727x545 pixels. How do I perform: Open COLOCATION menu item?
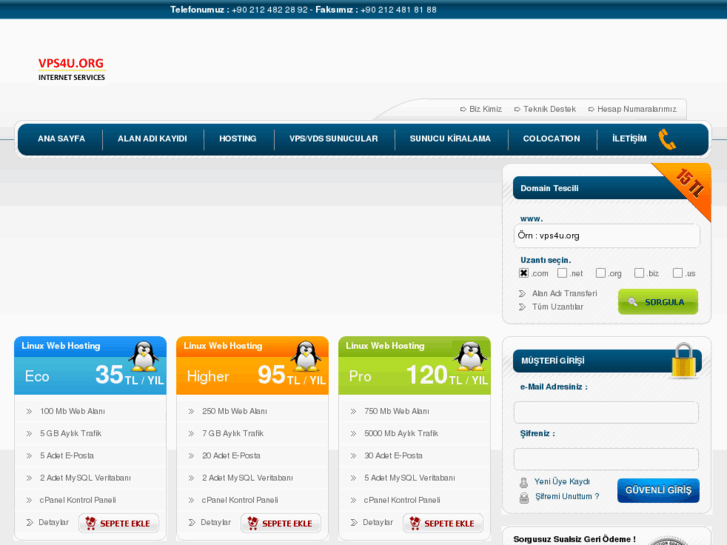point(552,139)
